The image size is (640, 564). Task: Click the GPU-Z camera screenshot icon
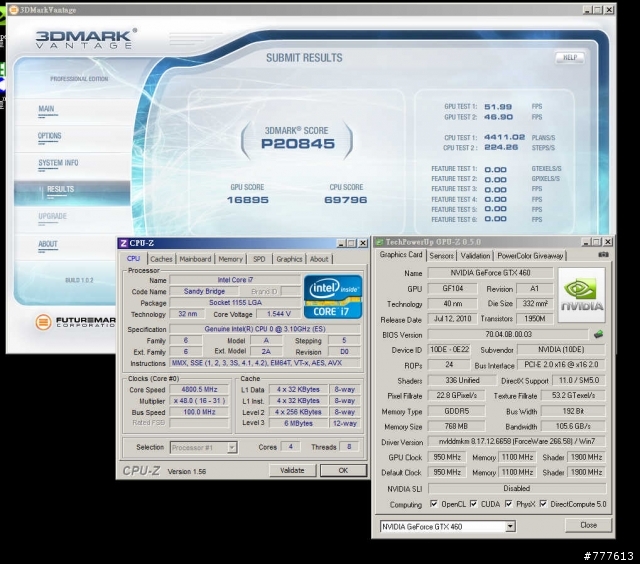click(x=603, y=255)
